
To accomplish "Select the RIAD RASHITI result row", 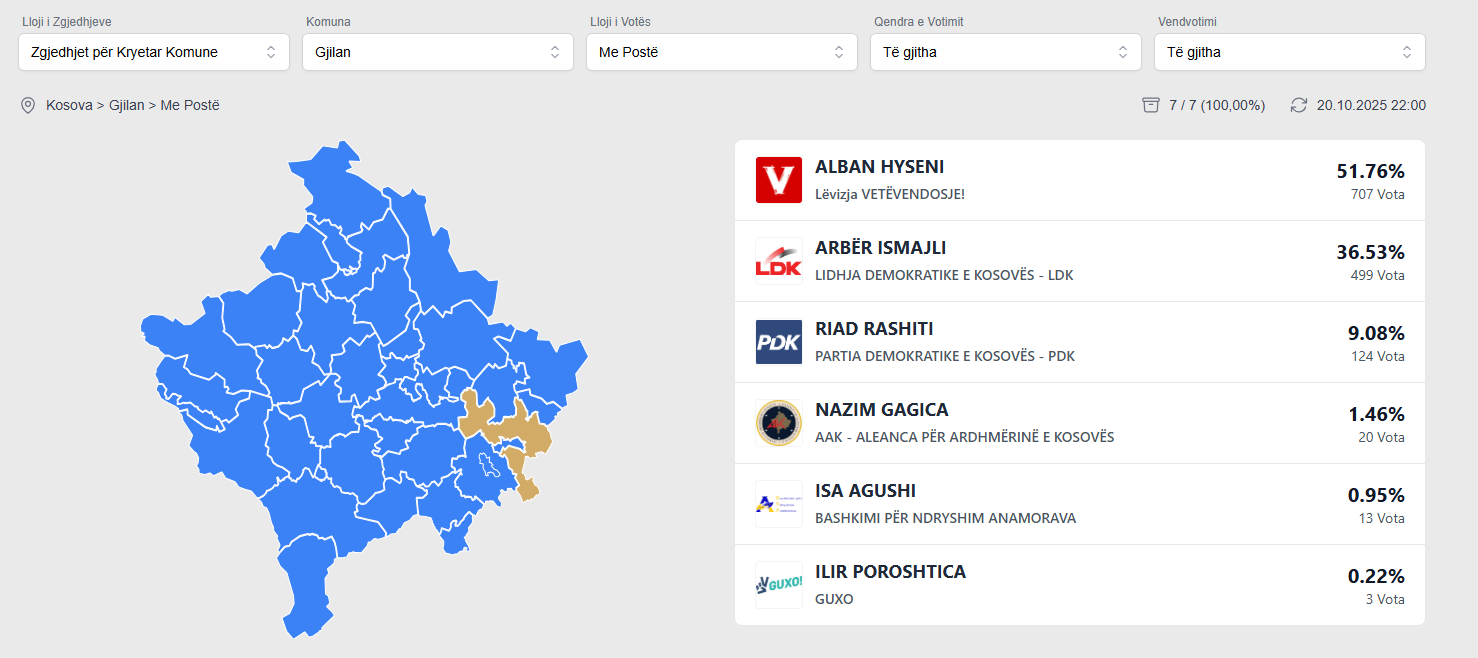I will [1080, 342].
